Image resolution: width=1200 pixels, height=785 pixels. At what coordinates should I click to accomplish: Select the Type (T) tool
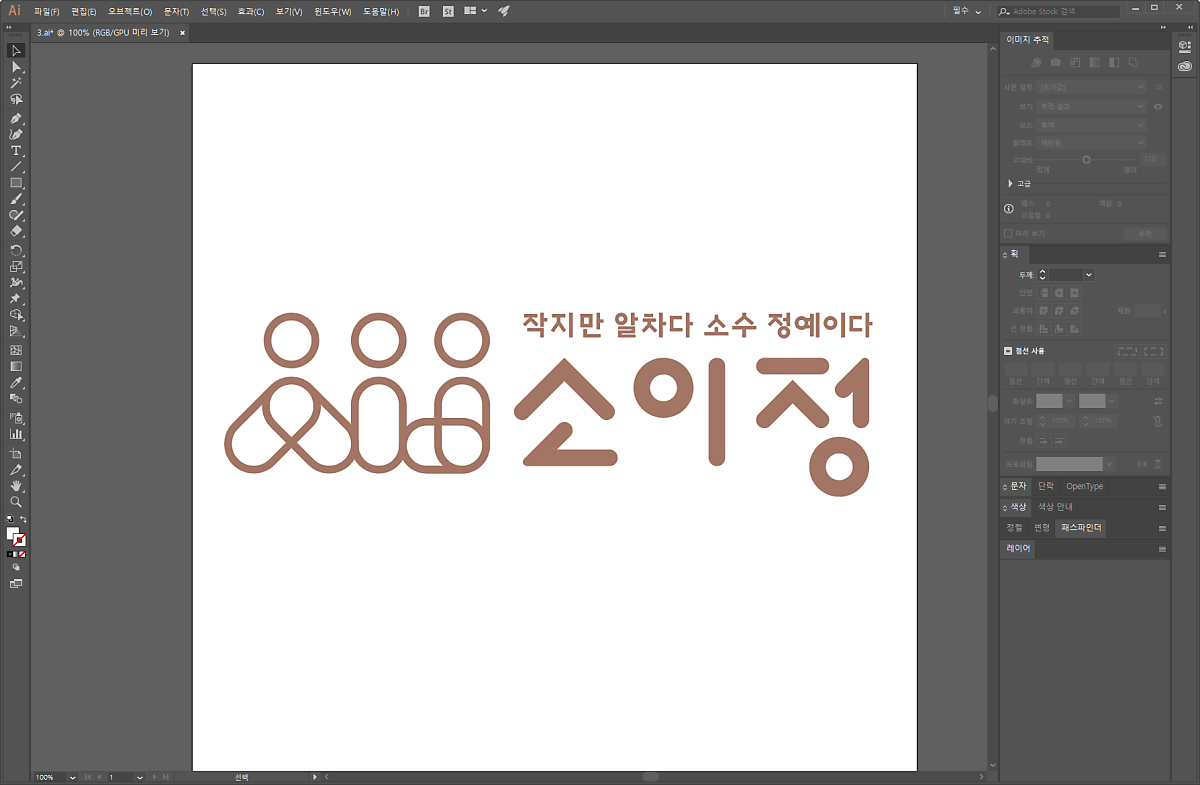point(16,151)
